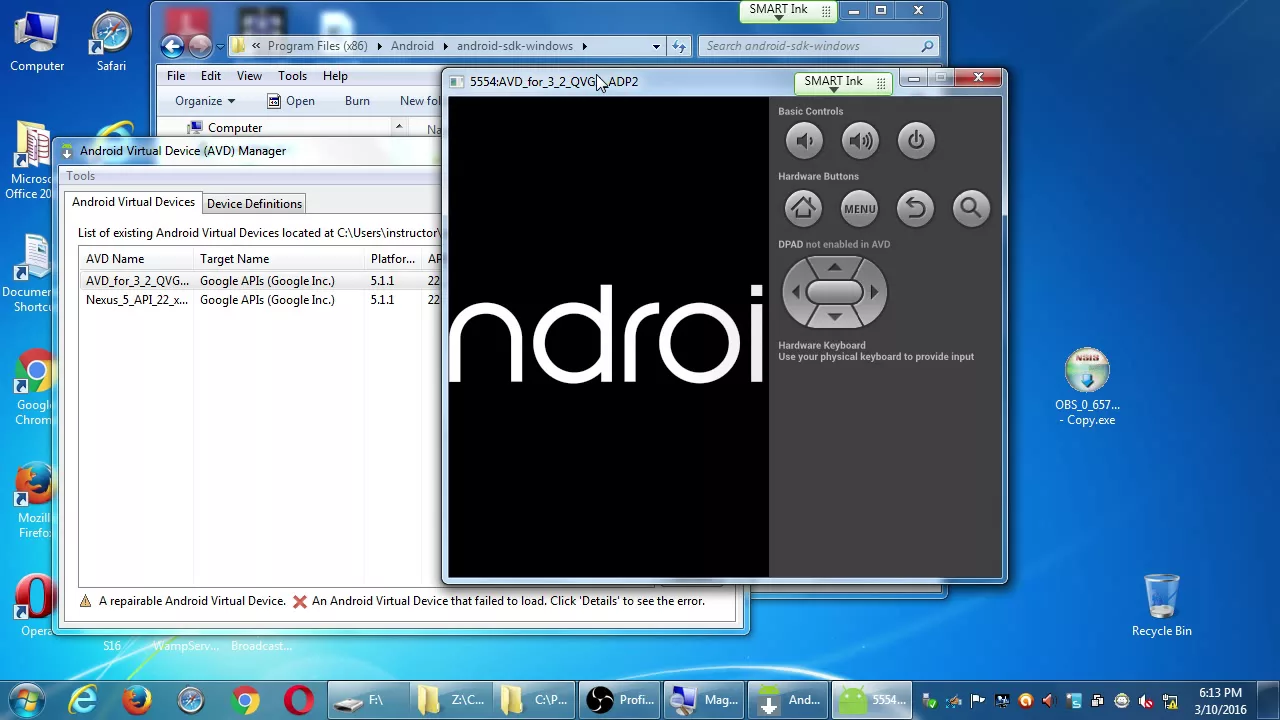Refresh the Explorer folder view

pyautogui.click(x=679, y=46)
